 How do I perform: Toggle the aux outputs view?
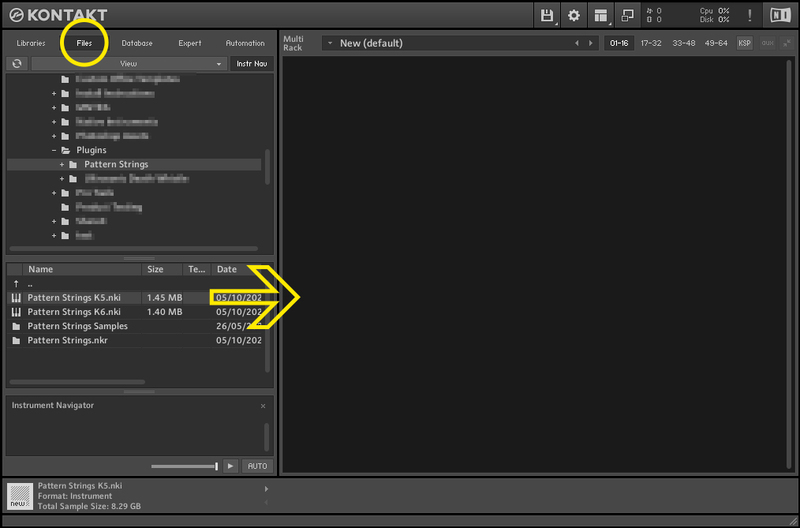(x=767, y=43)
